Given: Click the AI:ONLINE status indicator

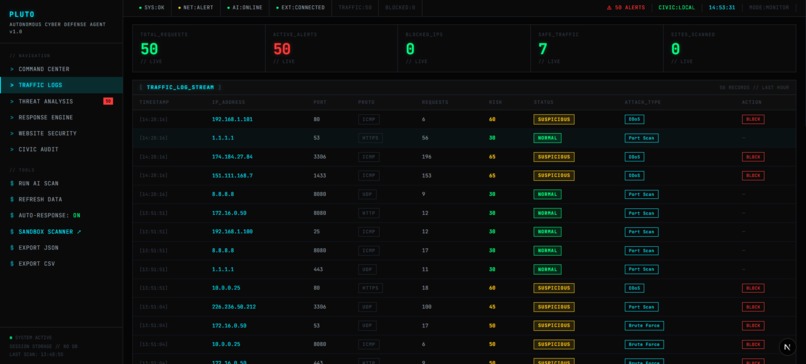Looking at the screenshot, I should 245,8.
